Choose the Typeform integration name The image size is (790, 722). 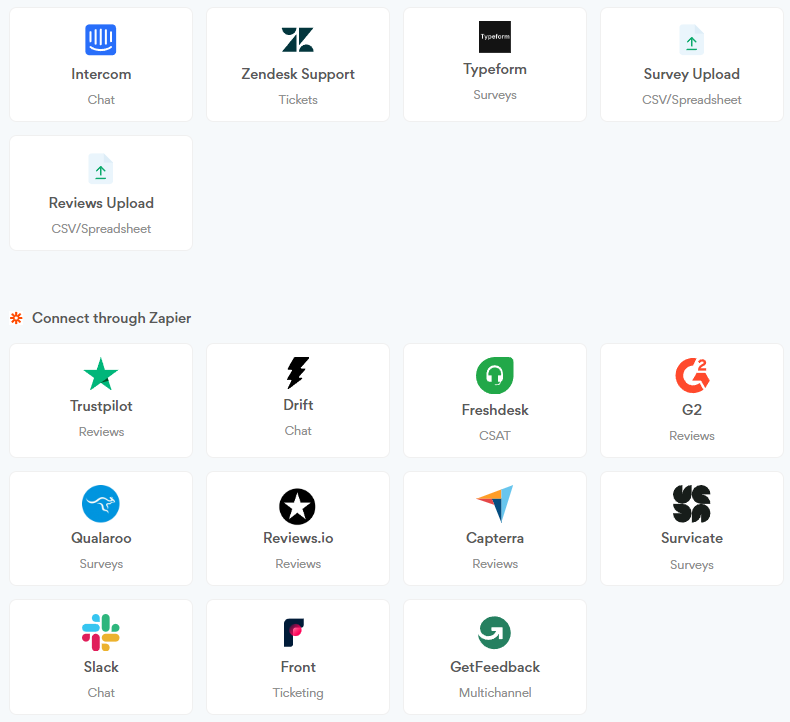pyautogui.click(x=495, y=69)
